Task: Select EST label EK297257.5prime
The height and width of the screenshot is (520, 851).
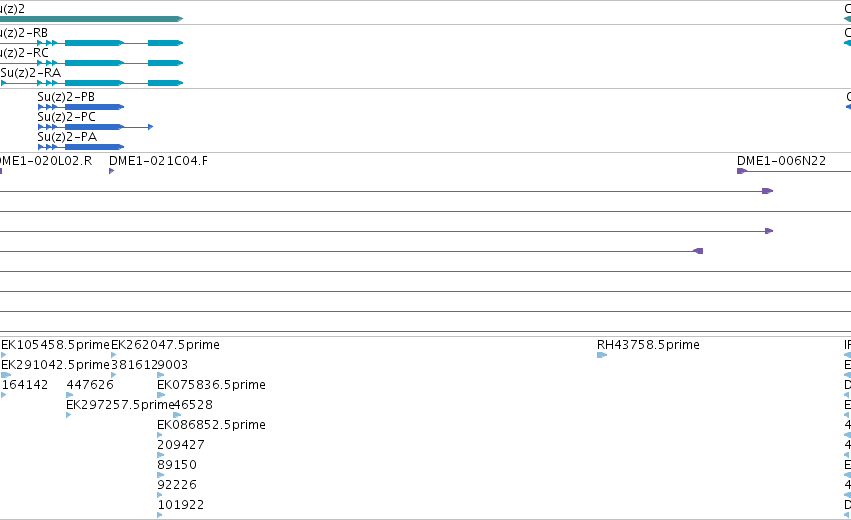Action: [x=119, y=405]
